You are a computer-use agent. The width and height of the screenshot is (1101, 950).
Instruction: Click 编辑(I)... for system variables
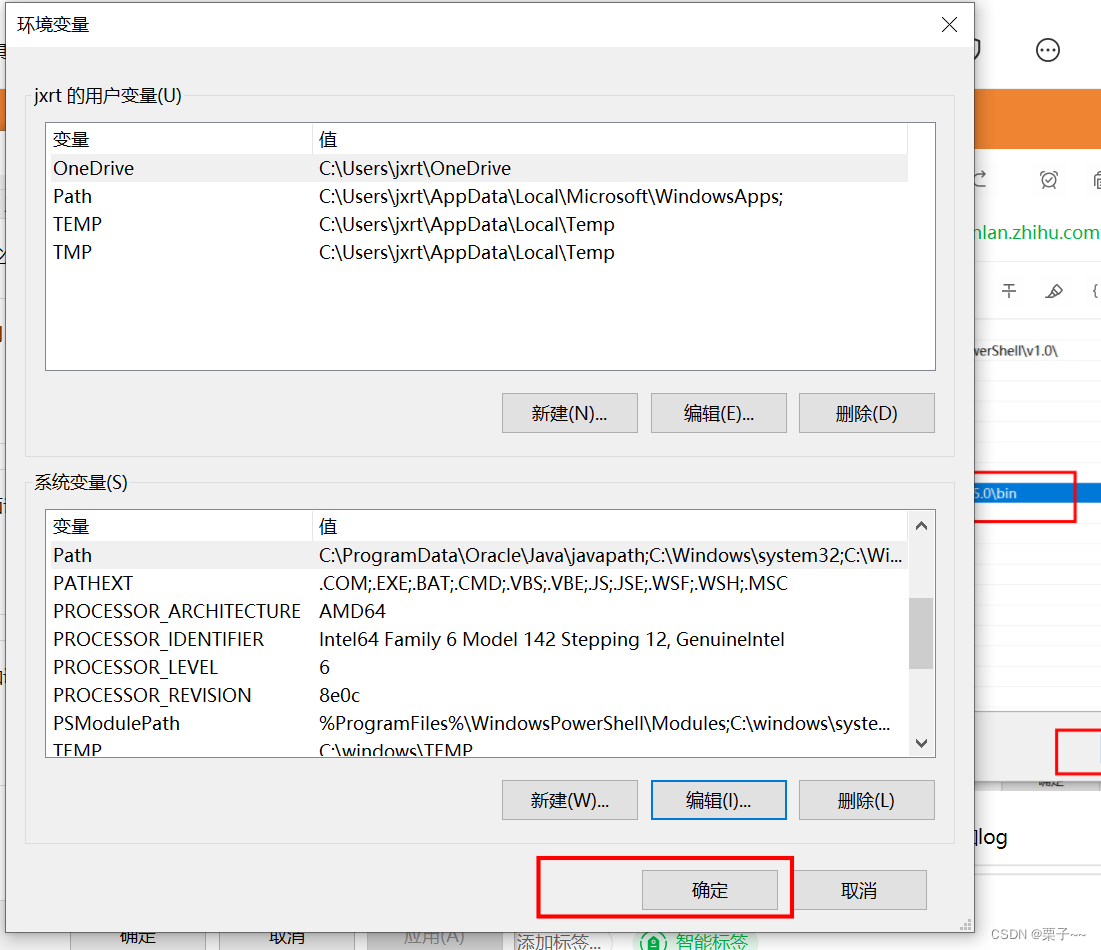tap(718, 800)
